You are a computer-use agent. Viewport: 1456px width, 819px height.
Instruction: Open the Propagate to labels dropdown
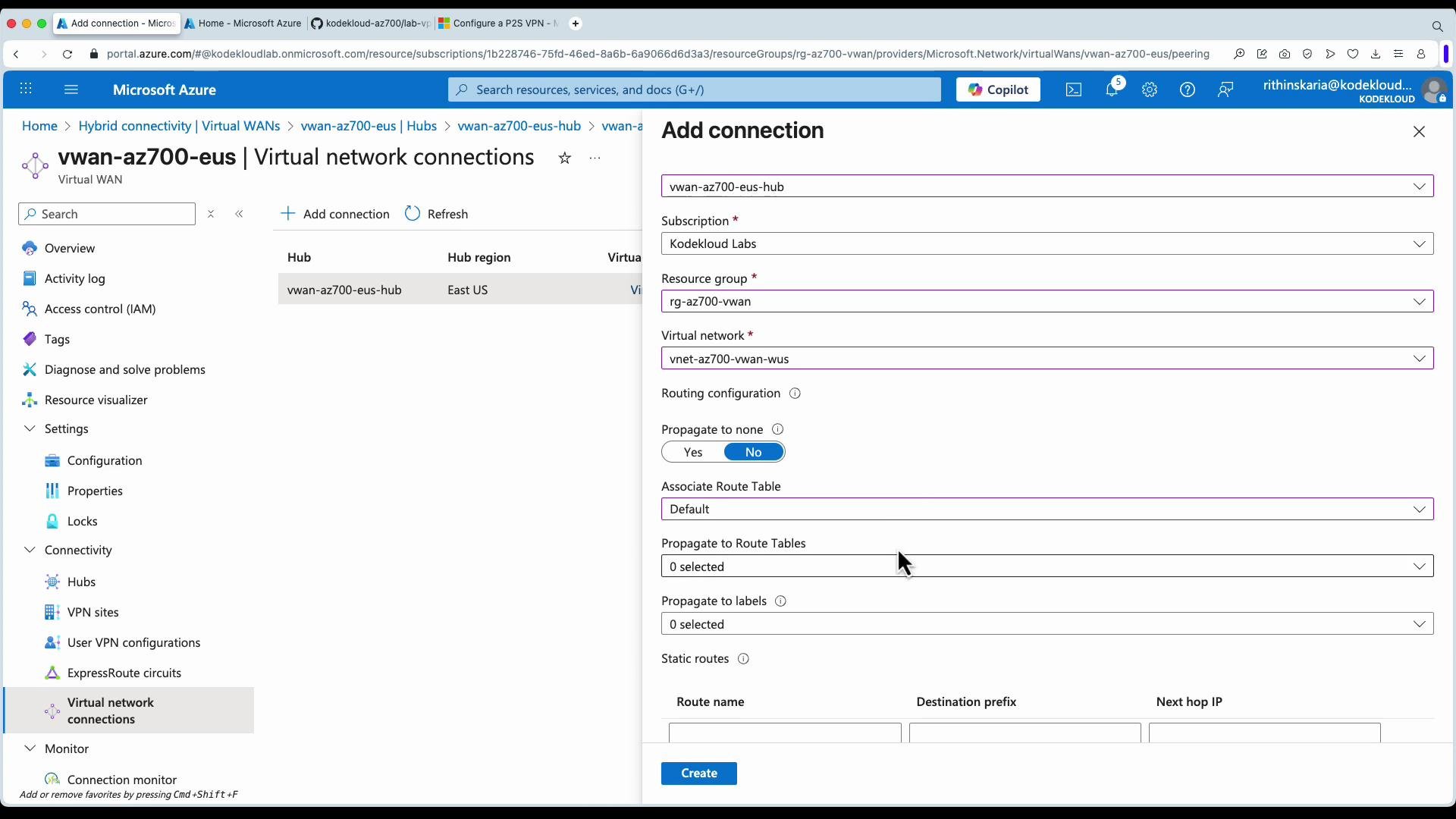(1047, 624)
